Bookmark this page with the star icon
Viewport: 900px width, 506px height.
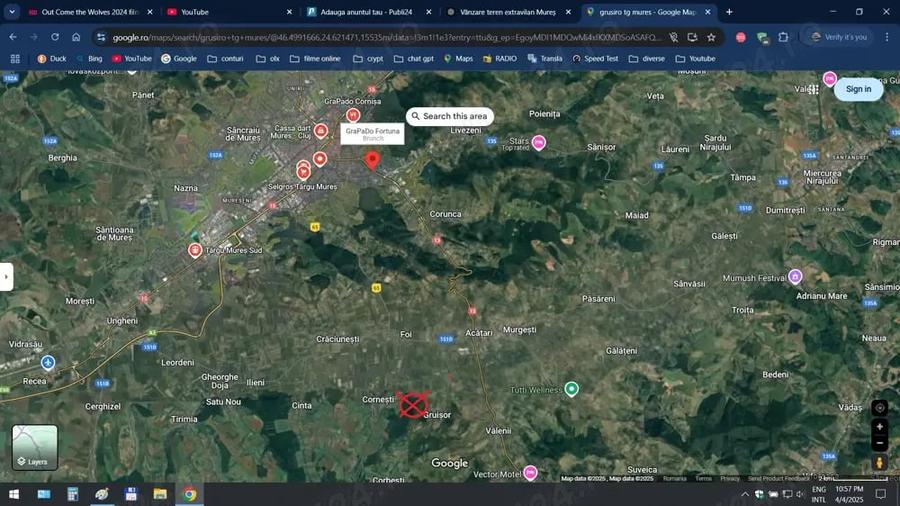(x=711, y=37)
